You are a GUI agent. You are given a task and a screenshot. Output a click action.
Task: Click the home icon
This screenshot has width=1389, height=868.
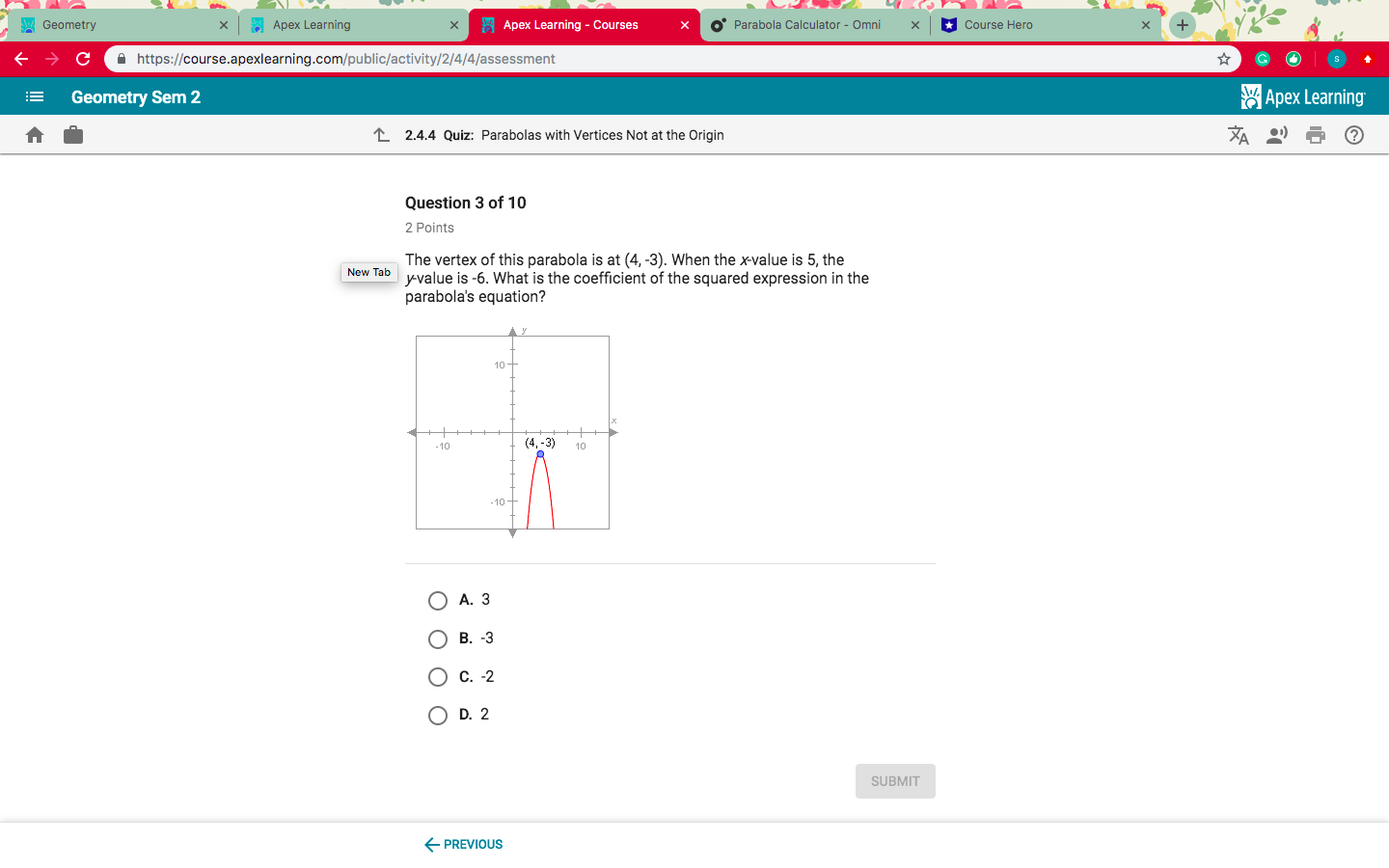[35, 135]
